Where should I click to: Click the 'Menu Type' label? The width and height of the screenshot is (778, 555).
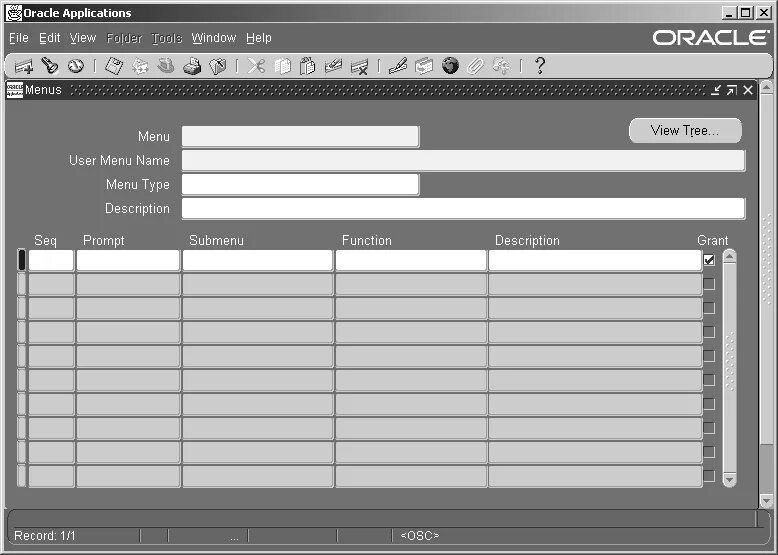click(x=137, y=185)
